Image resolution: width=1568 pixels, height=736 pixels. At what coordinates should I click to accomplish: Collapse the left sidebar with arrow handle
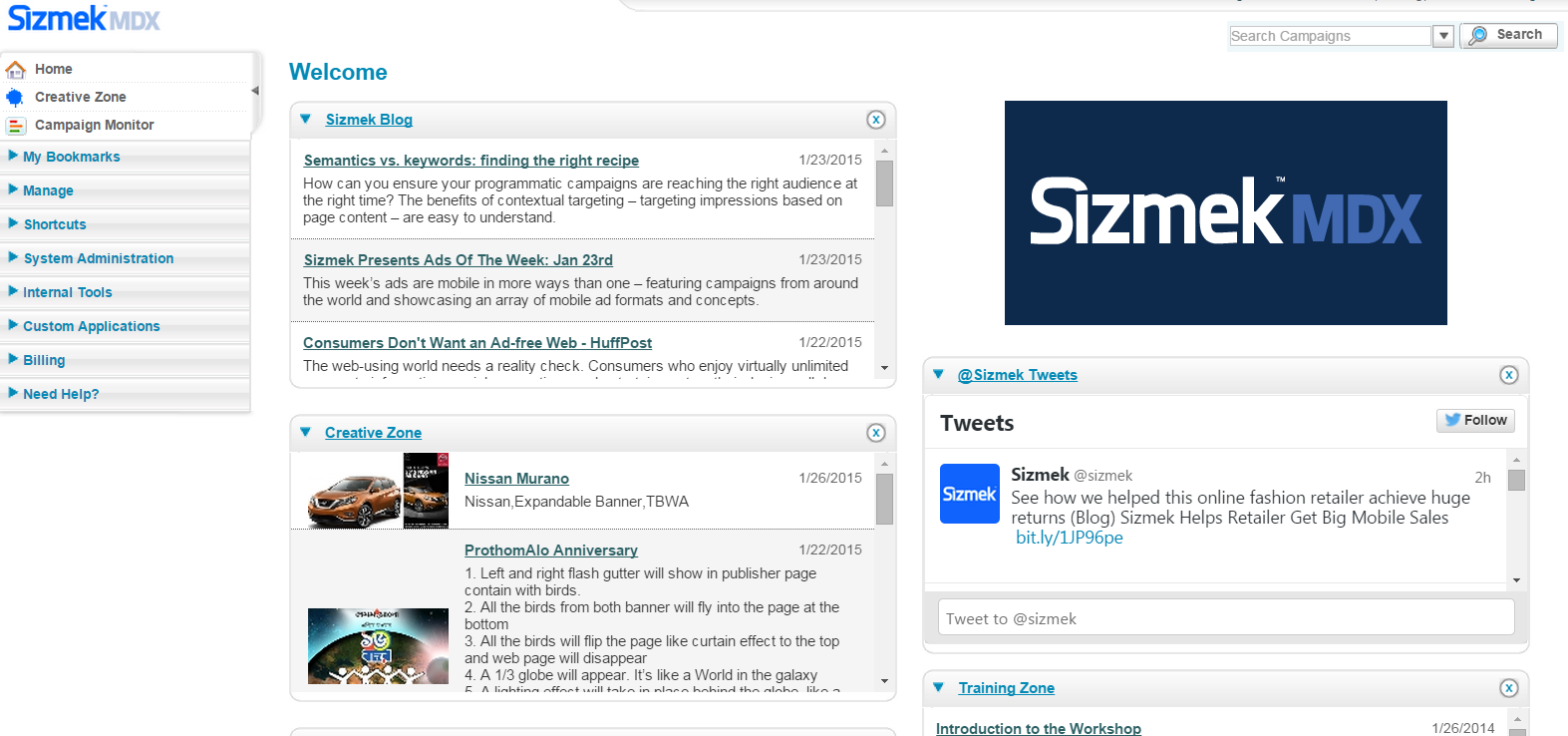click(255, 91)
